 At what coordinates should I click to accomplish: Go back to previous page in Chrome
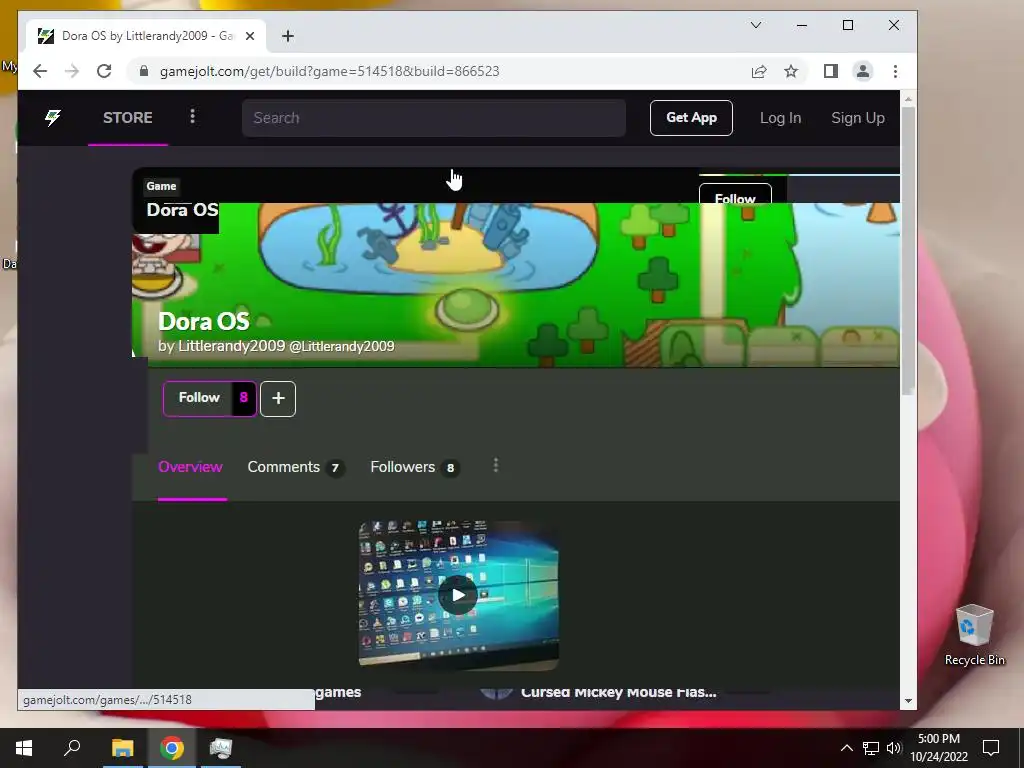tap(40, 71)
